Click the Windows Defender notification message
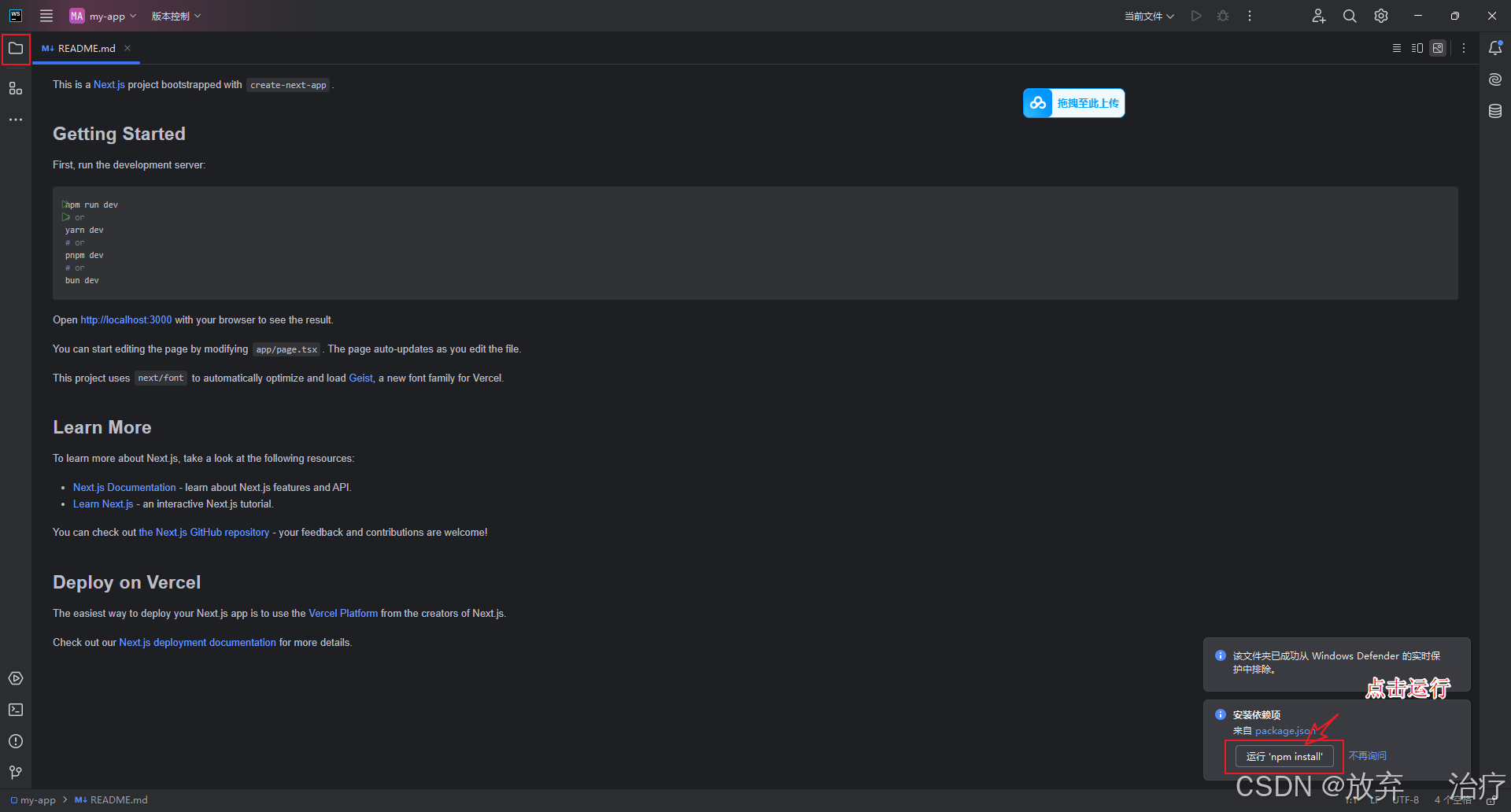This screenshot has width=1511, height=812. tap(1336, 663)
